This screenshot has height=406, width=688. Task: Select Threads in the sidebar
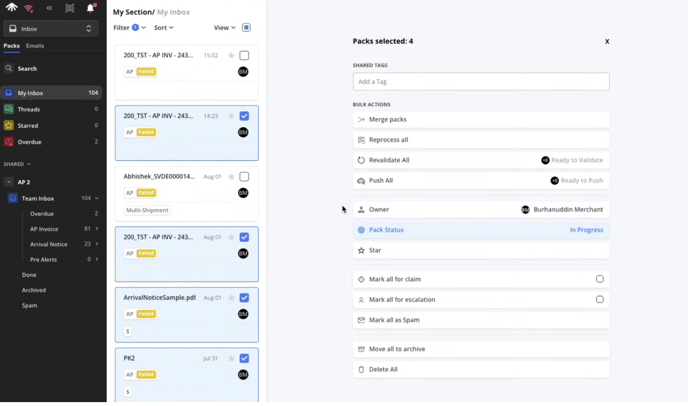pyautogui.click(x=29, y=109)
